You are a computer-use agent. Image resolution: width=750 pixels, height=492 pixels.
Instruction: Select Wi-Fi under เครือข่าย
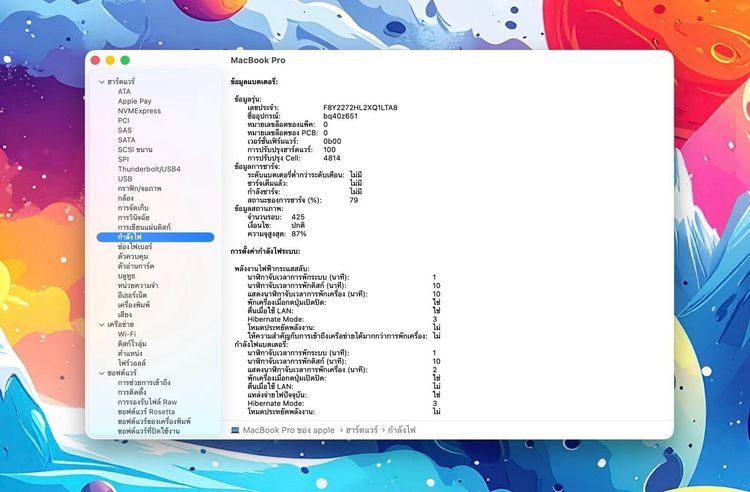pyautogui.click(x=127, y=334)
